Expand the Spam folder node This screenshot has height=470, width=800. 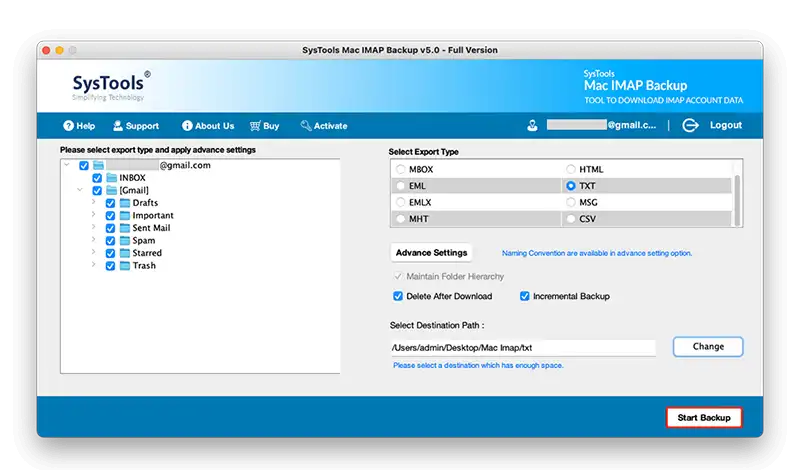point(93,239)
